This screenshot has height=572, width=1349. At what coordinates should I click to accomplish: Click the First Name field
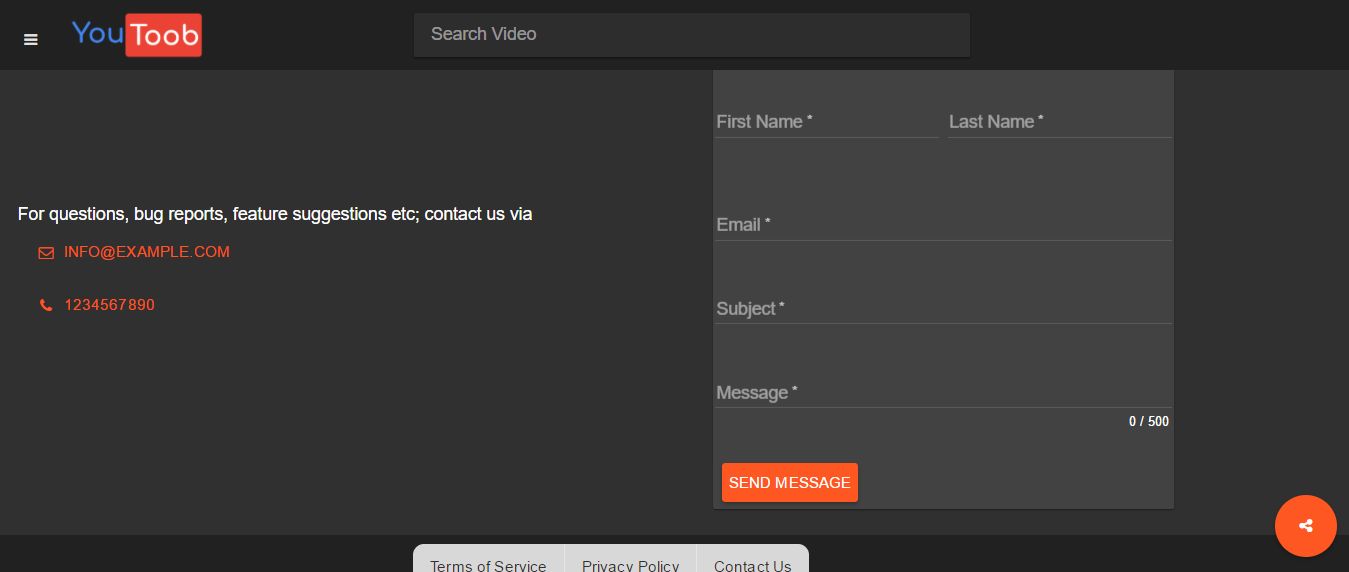tap(826, 122)
